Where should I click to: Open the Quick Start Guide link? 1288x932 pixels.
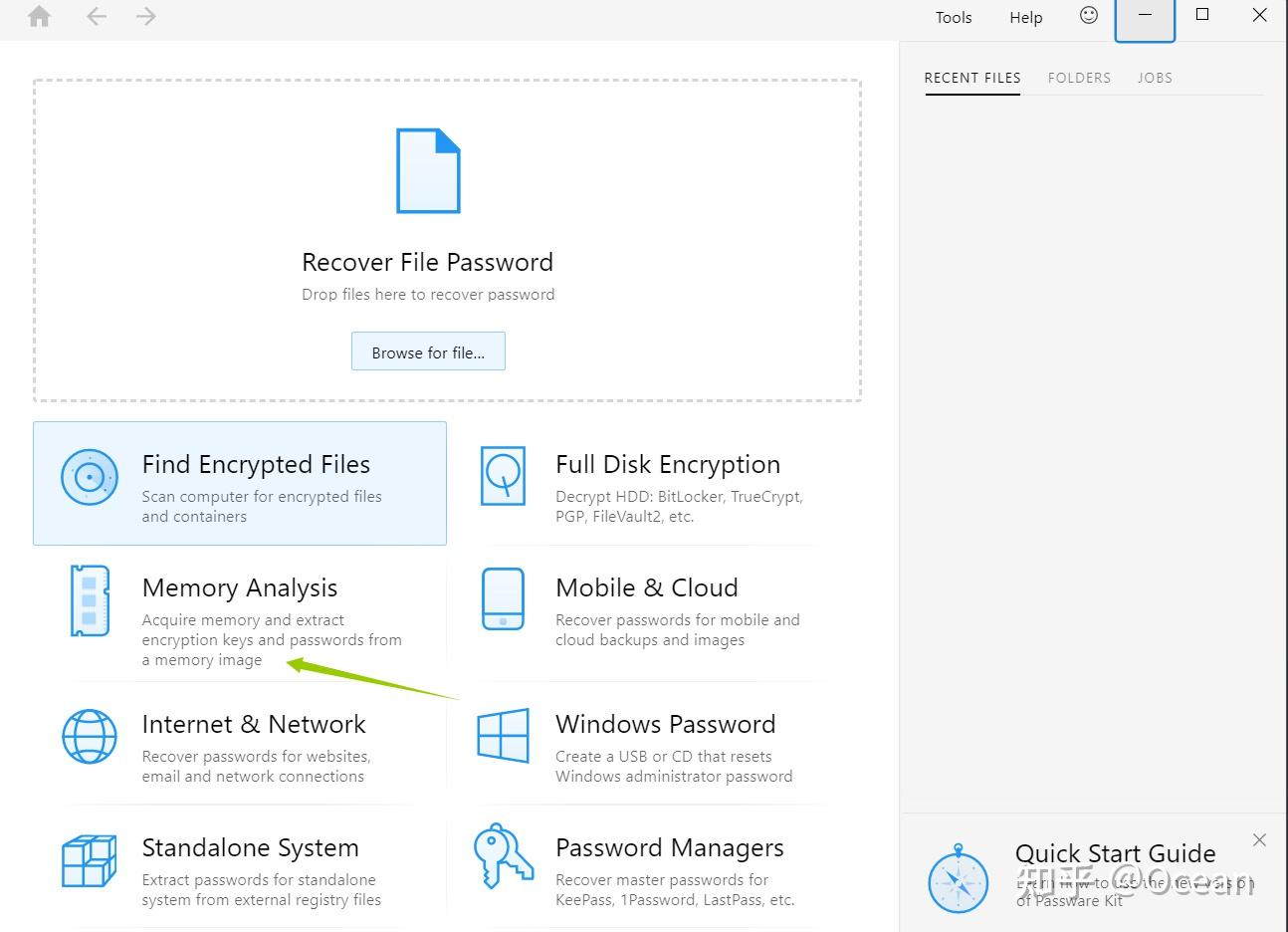pyautogui.click(x=1115, y=853)
